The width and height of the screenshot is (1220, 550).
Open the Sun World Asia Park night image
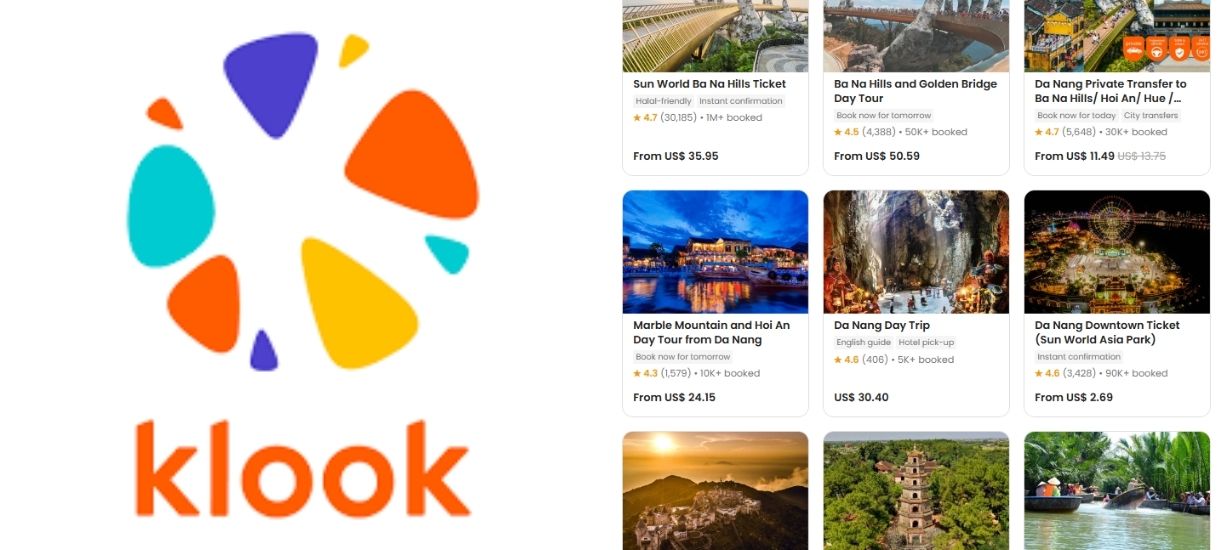click(x=1117, y=252)
